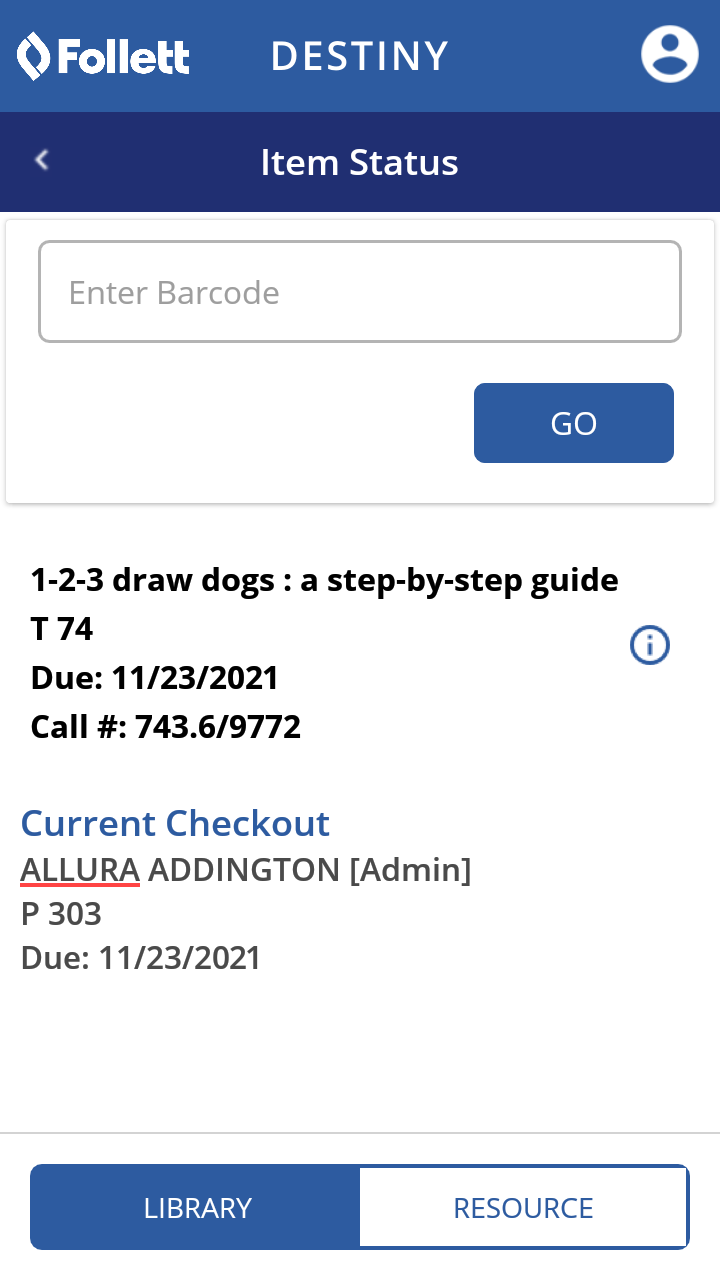Image resolution: width=720 pixels, height=1280 pixels.
Task: Click the item barcode T 74
Action: coord(62,629)
